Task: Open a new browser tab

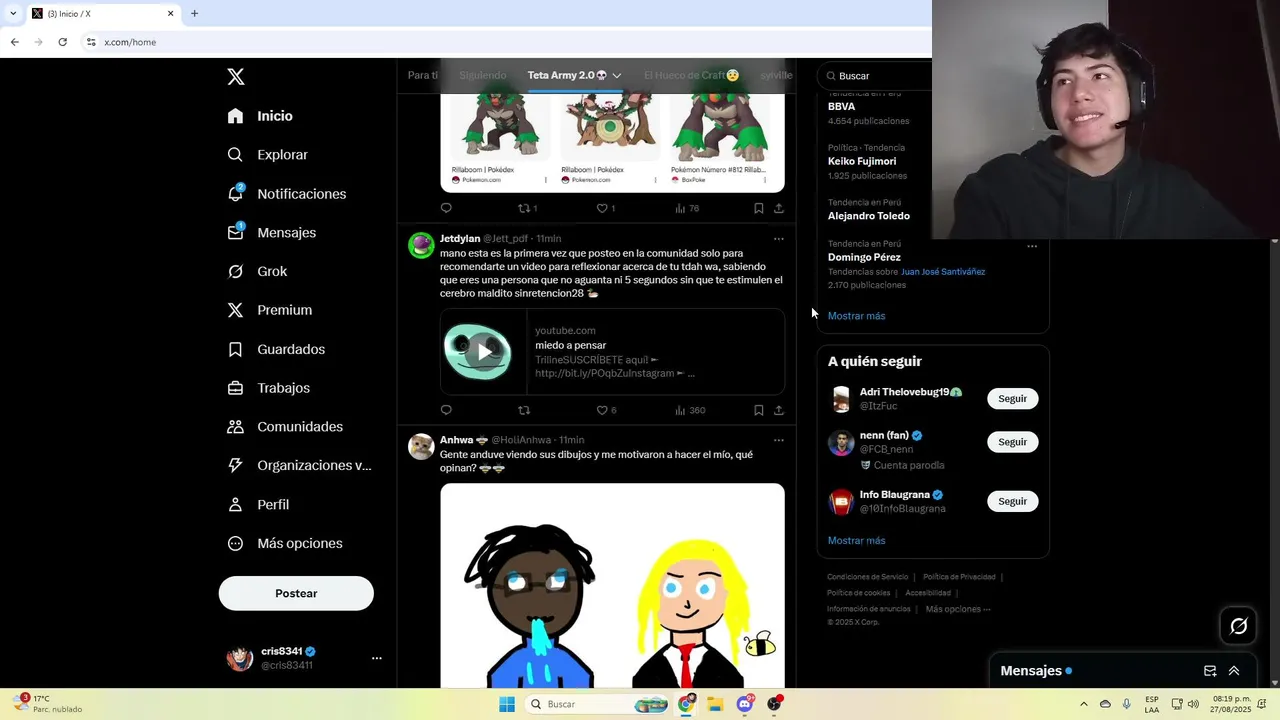Action: (194, 13)
